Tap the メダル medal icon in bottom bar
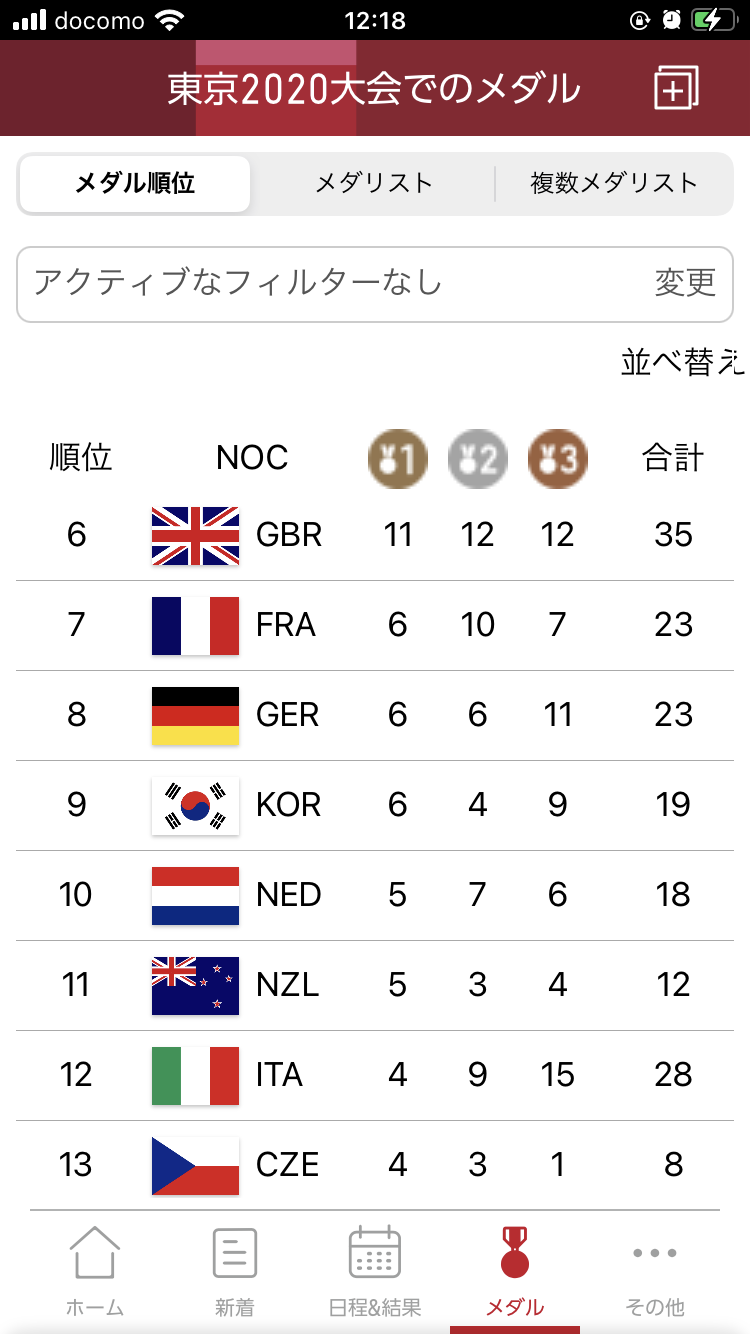The image size is (750, 1334). click(515, 1252)
